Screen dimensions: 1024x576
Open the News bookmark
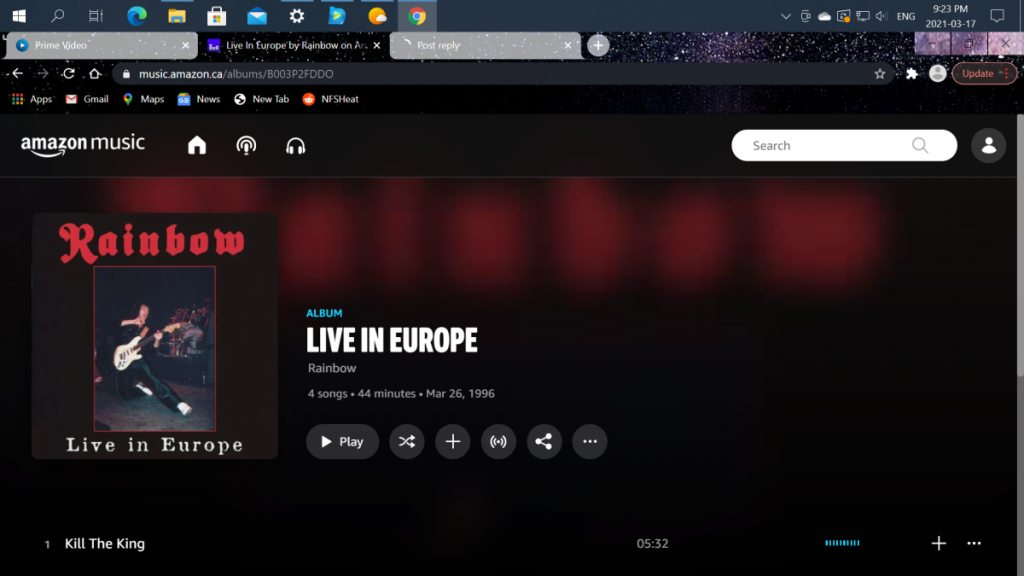[199, 99]
